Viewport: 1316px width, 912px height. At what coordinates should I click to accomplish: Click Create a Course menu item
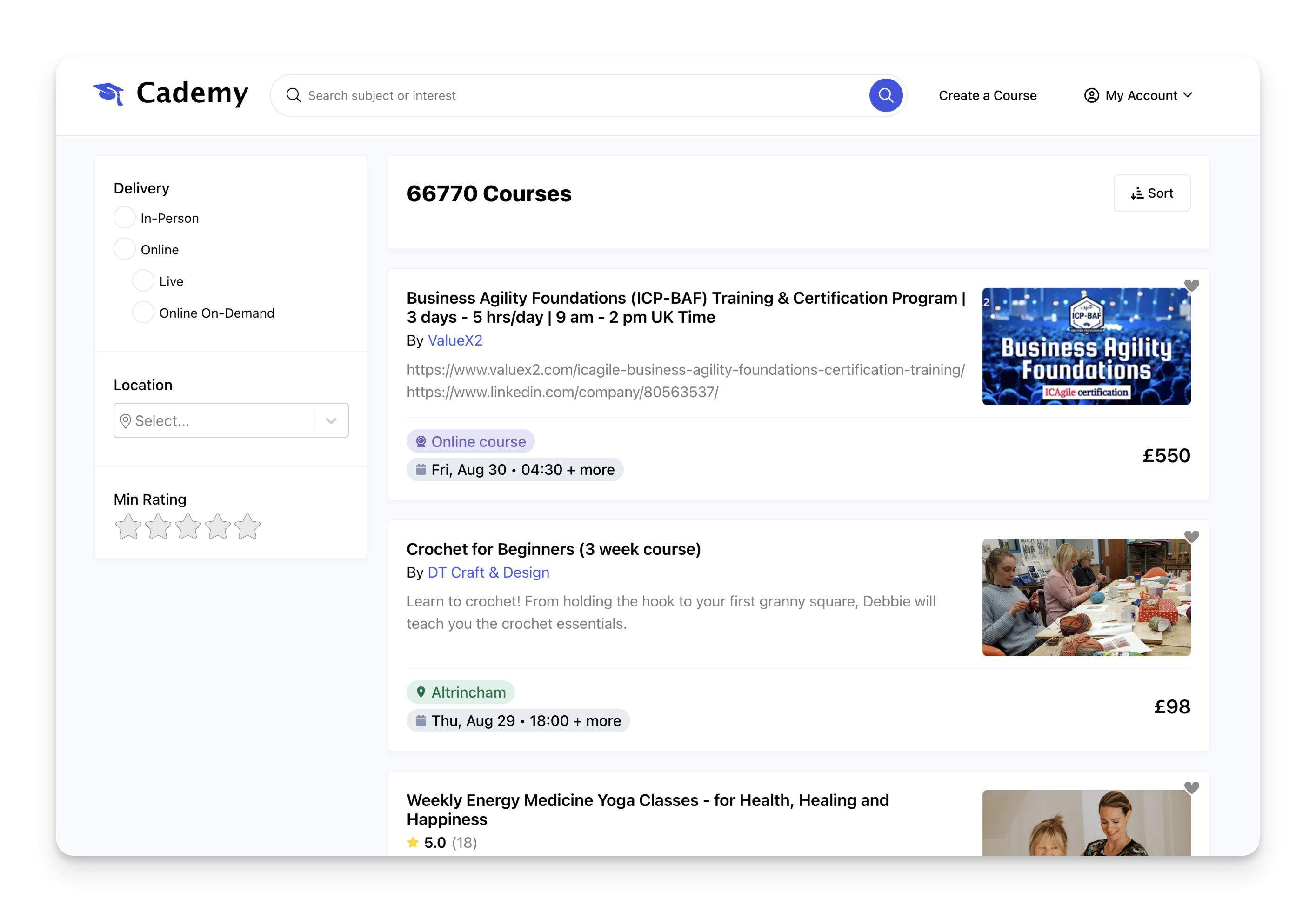[988, 95]
